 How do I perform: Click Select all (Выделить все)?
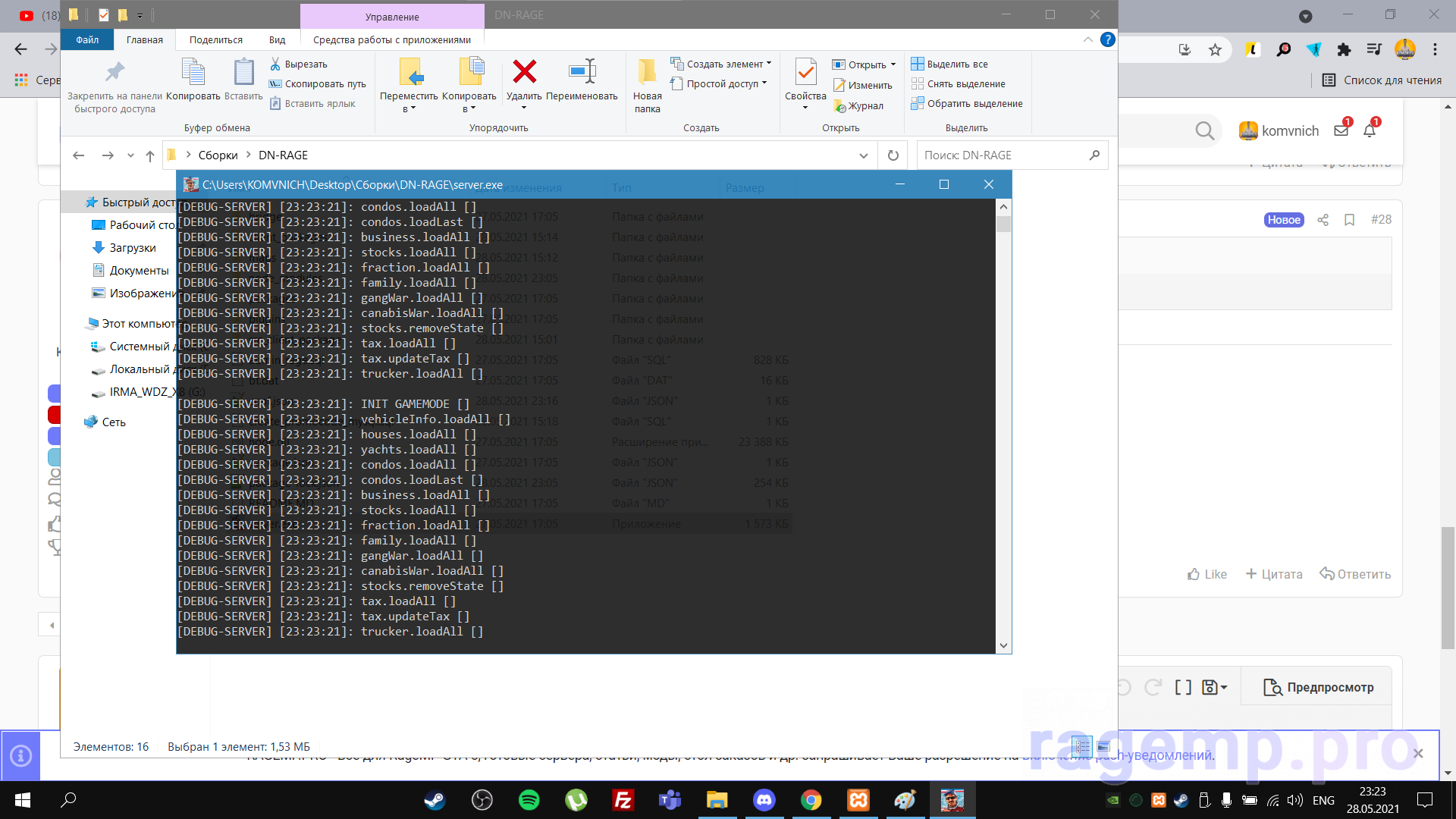957,64
